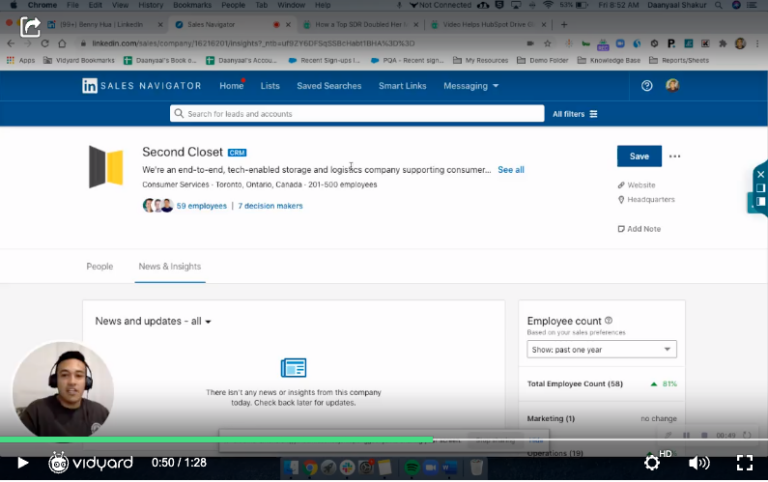Close the side widget with X
Image resolution: width=768 pixels, height=482 pixels.
click(760, 174)
